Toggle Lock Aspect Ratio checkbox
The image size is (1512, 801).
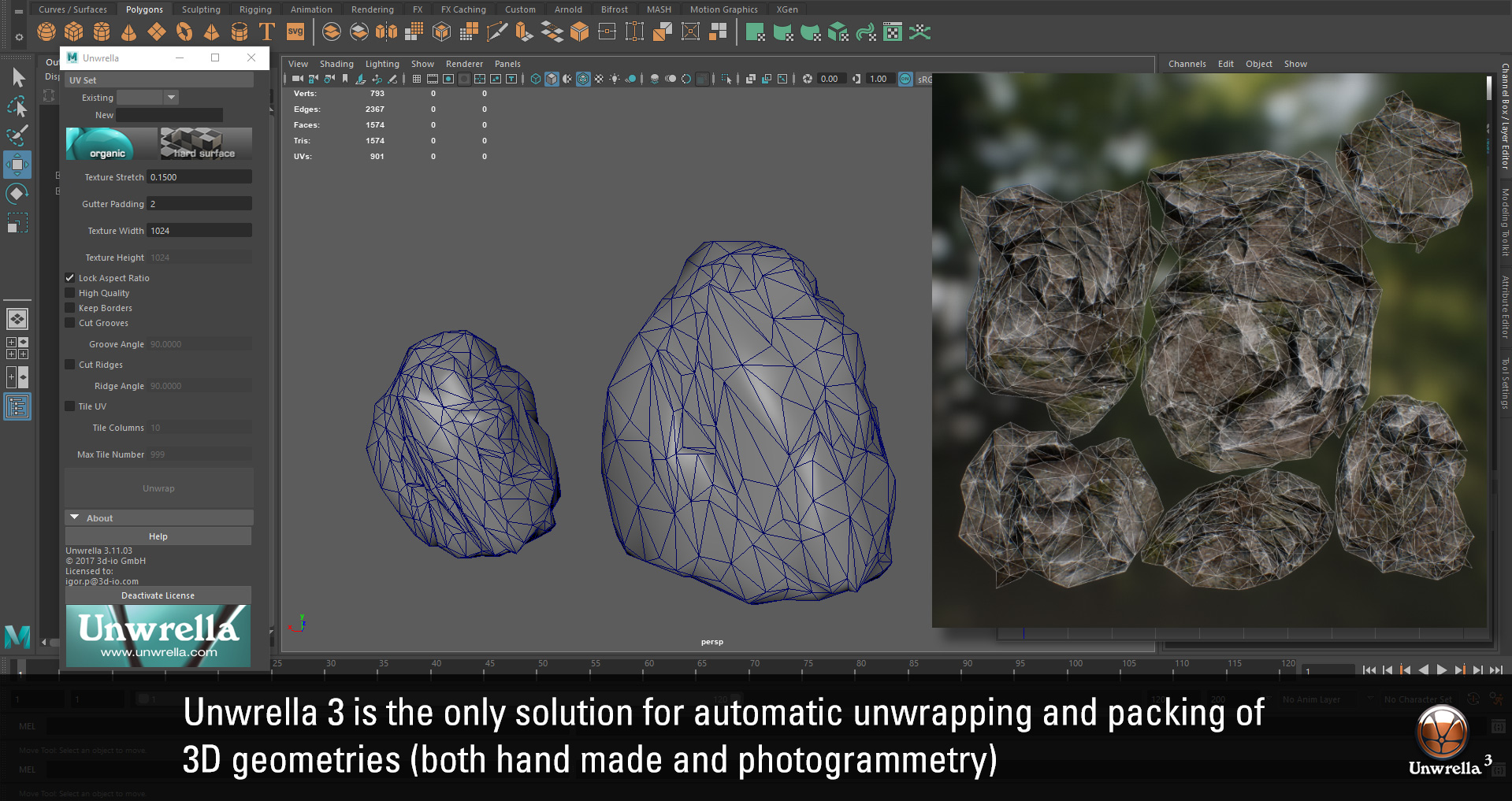[x=69, y=278]
